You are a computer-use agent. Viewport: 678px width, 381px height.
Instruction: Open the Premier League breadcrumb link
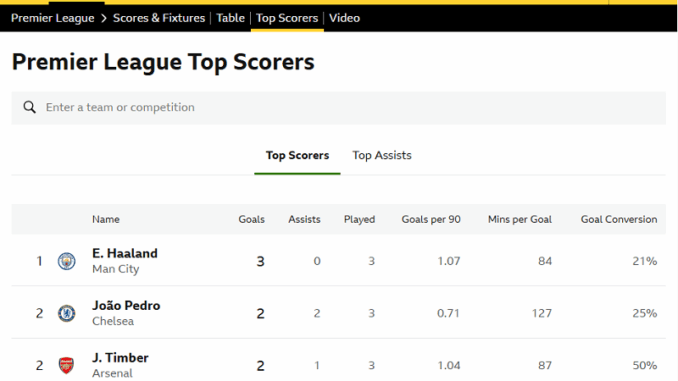coord(53,18)
